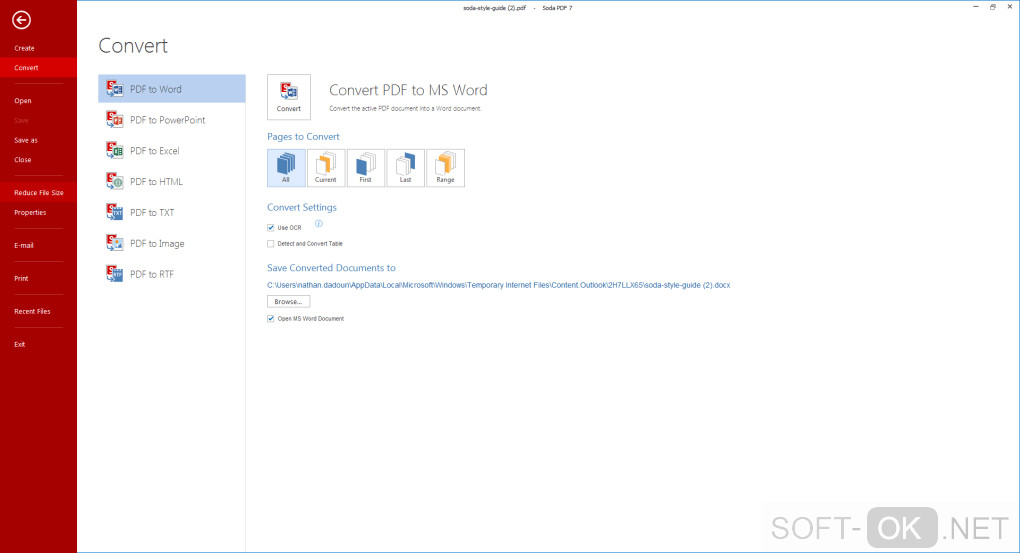Select the PDF to Image label
This screenshot has width=1020, height=553.
point(157,243)
